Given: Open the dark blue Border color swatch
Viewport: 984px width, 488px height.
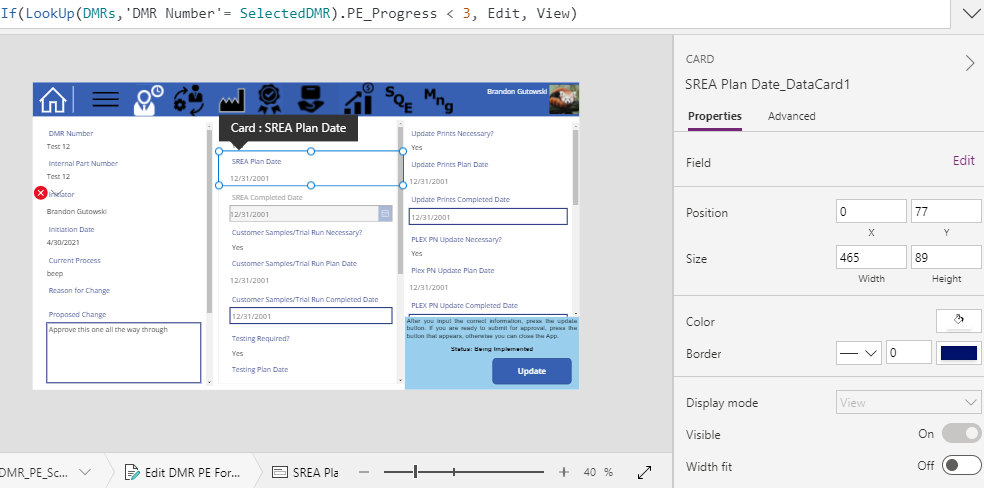Looking at the screenshot, I should click(958, 353).
